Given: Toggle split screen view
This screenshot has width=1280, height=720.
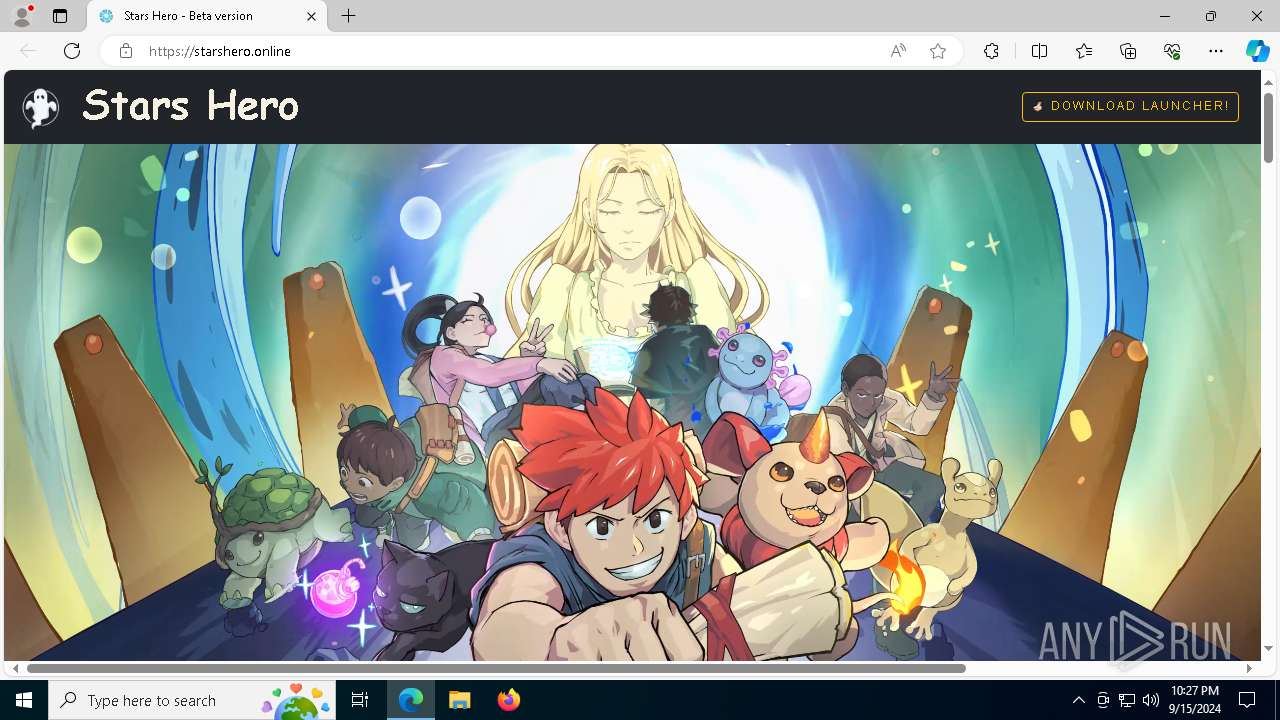Looking at the screenshot, I should coord(1039,51).
